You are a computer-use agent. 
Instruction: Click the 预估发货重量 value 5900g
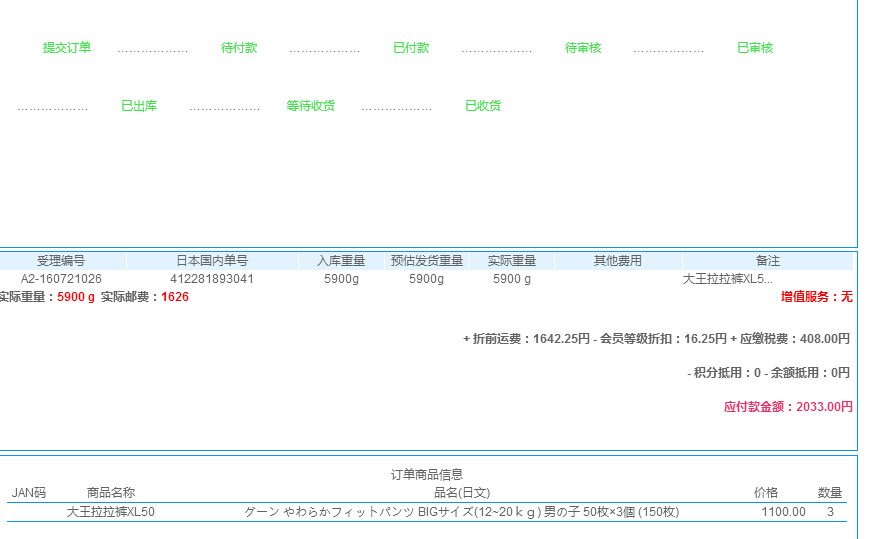(427, 278)
